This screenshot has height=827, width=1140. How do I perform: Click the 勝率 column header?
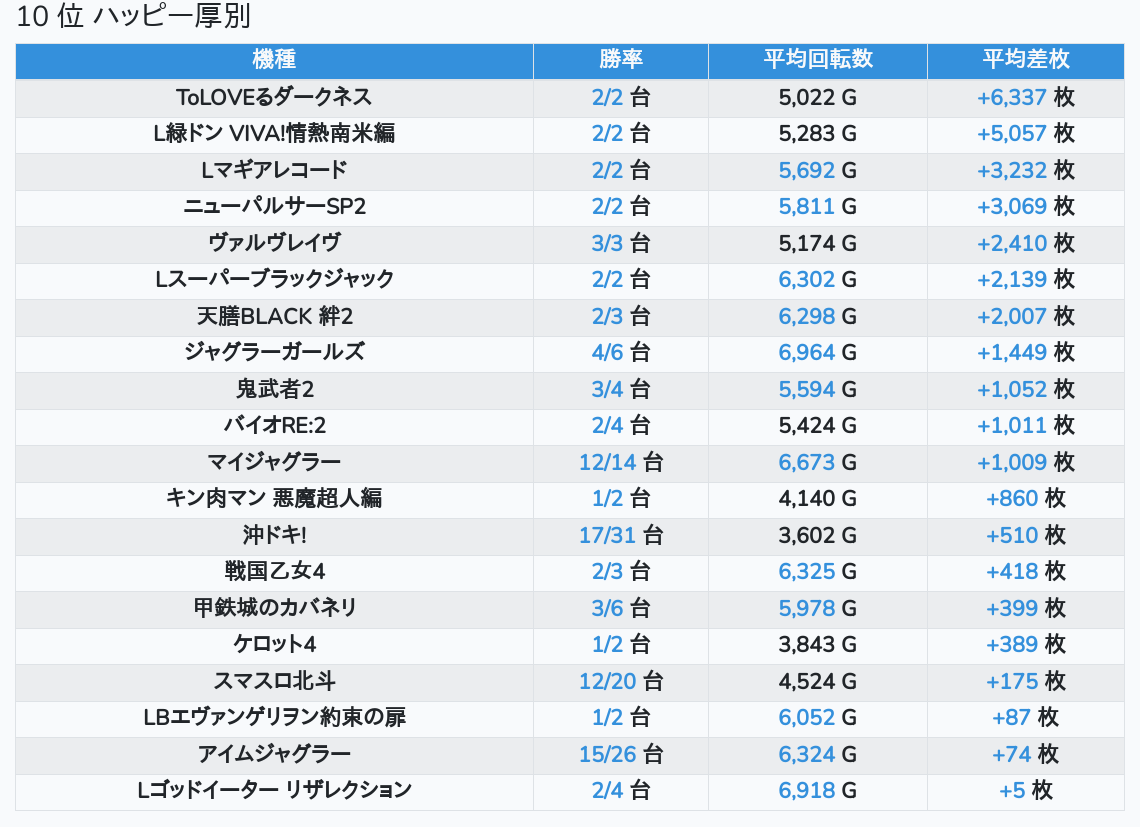pos(621,59)
